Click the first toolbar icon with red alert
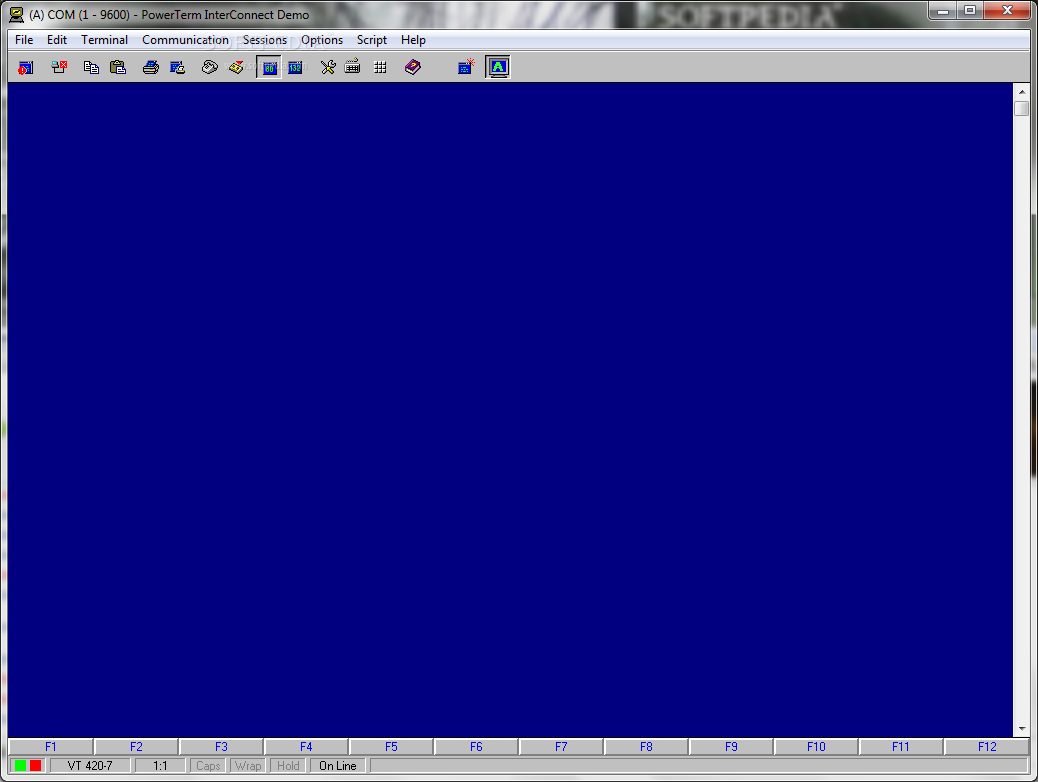Image resolution: width=1038 pixels, height=782 pixels. pos(25,67)
